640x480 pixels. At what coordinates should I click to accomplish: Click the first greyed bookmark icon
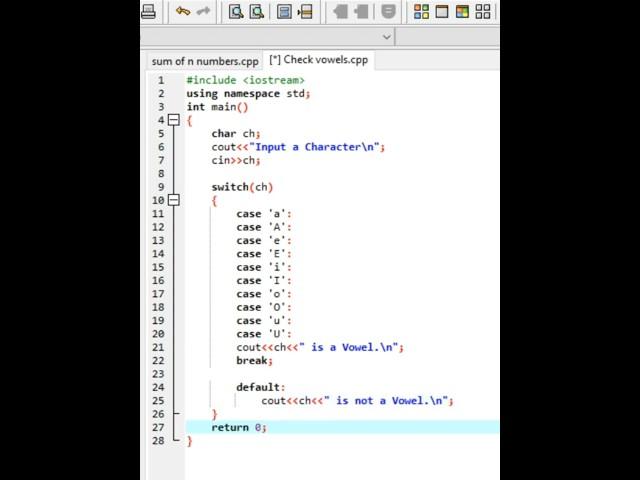tap(340, 11)
